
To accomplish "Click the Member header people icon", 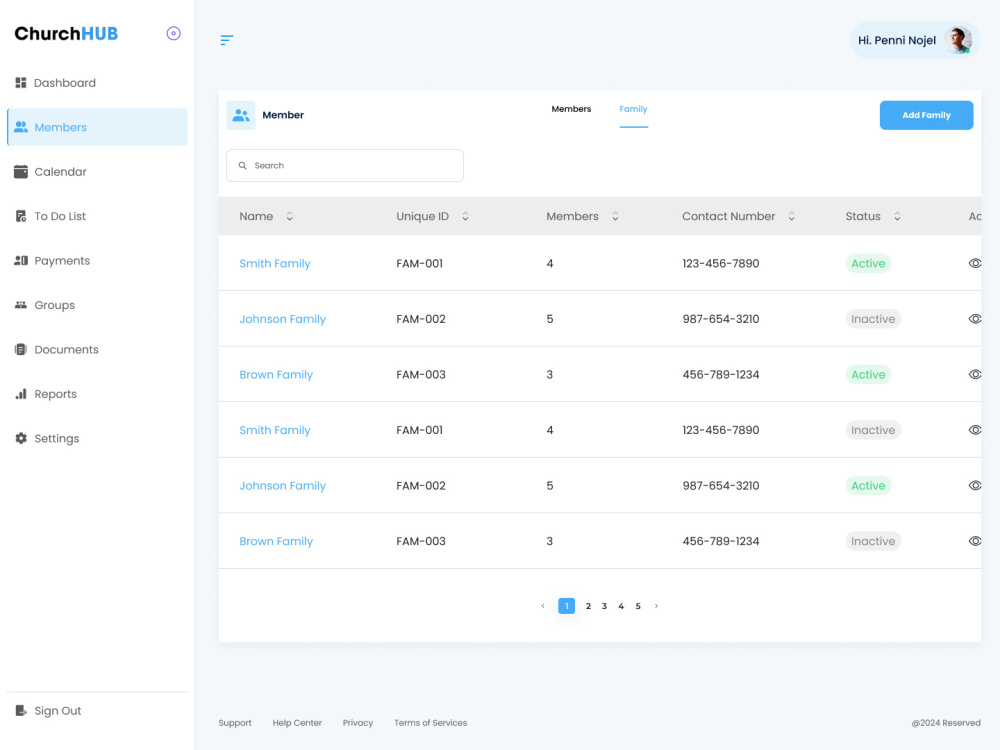I will 241,115.
